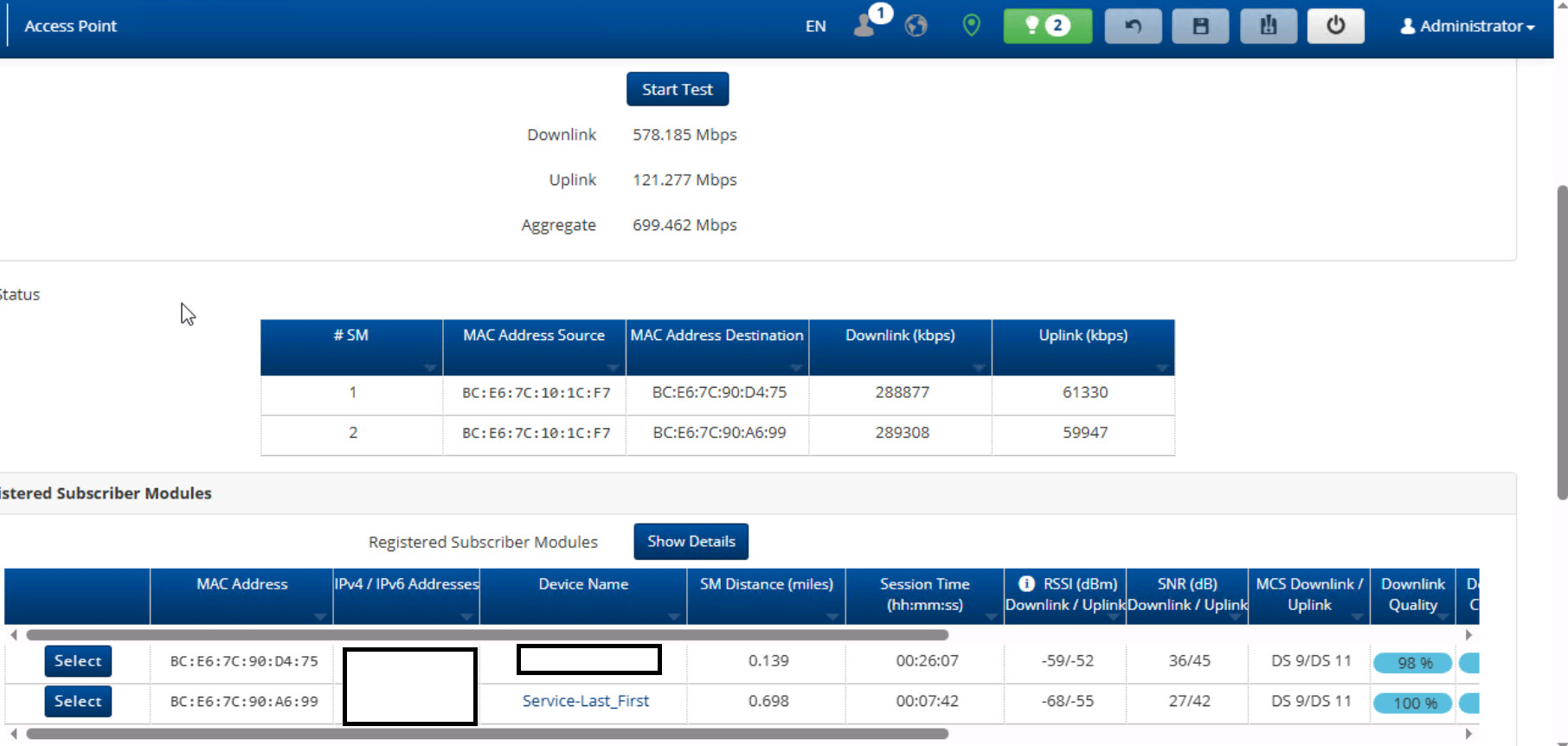Open the Downlink (kbps) column sort arrow

[978, 368]
